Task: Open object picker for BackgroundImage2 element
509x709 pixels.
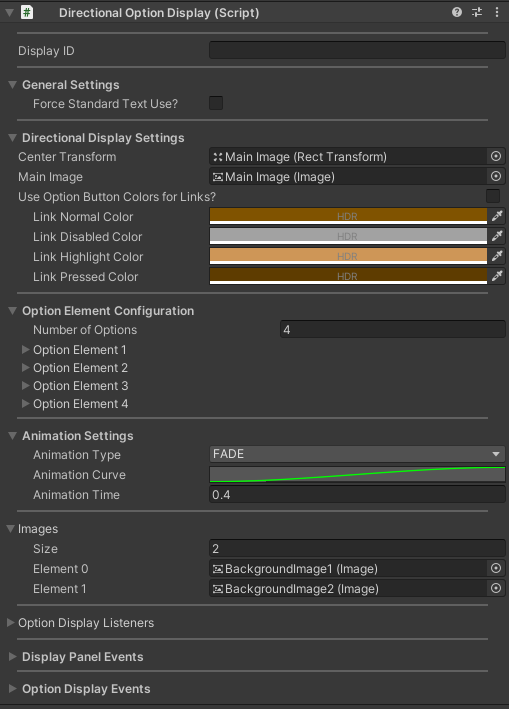Action: 496,588
